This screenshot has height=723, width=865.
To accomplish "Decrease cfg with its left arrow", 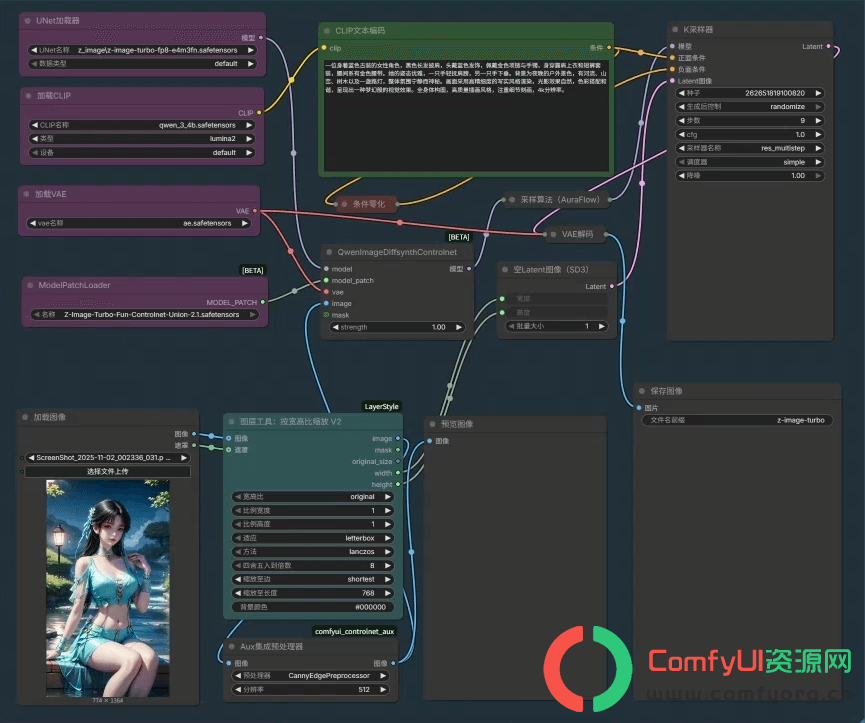I will (682, 135).
